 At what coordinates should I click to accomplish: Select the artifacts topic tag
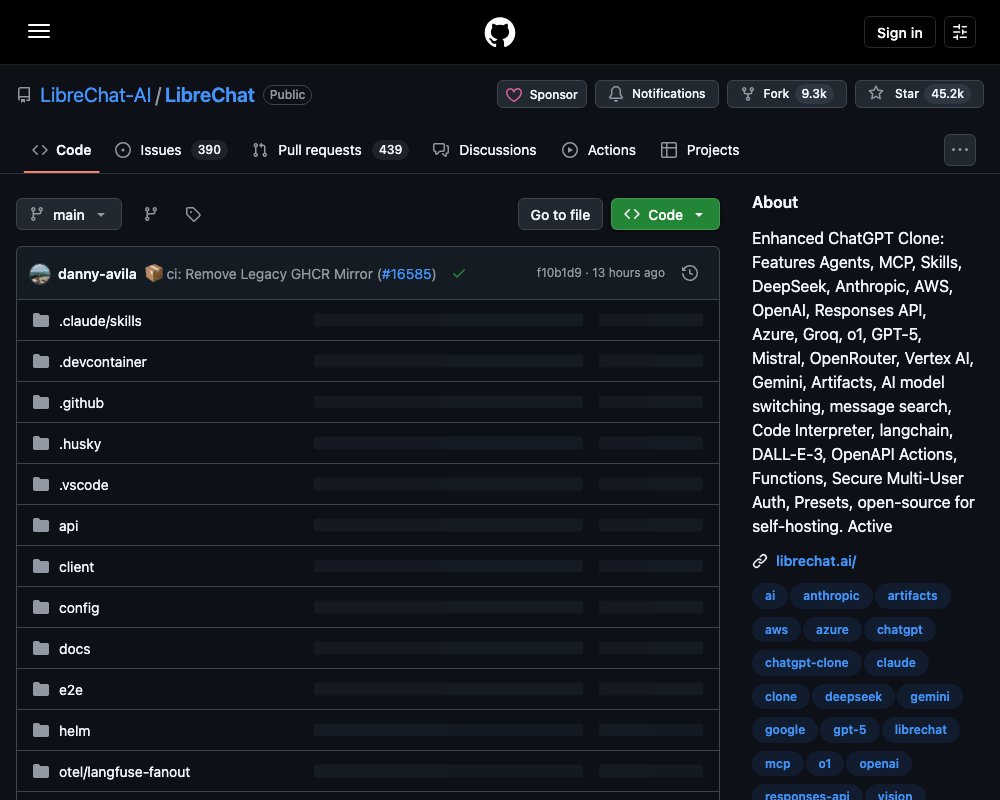click(x=912, y=596)
